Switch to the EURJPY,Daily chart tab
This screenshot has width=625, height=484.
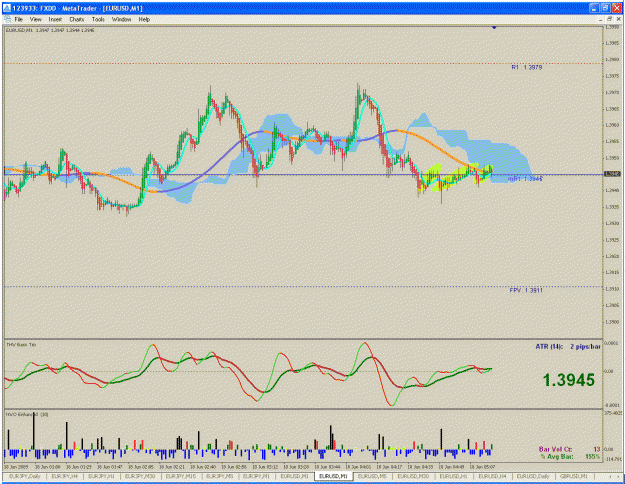pos(25,476)
